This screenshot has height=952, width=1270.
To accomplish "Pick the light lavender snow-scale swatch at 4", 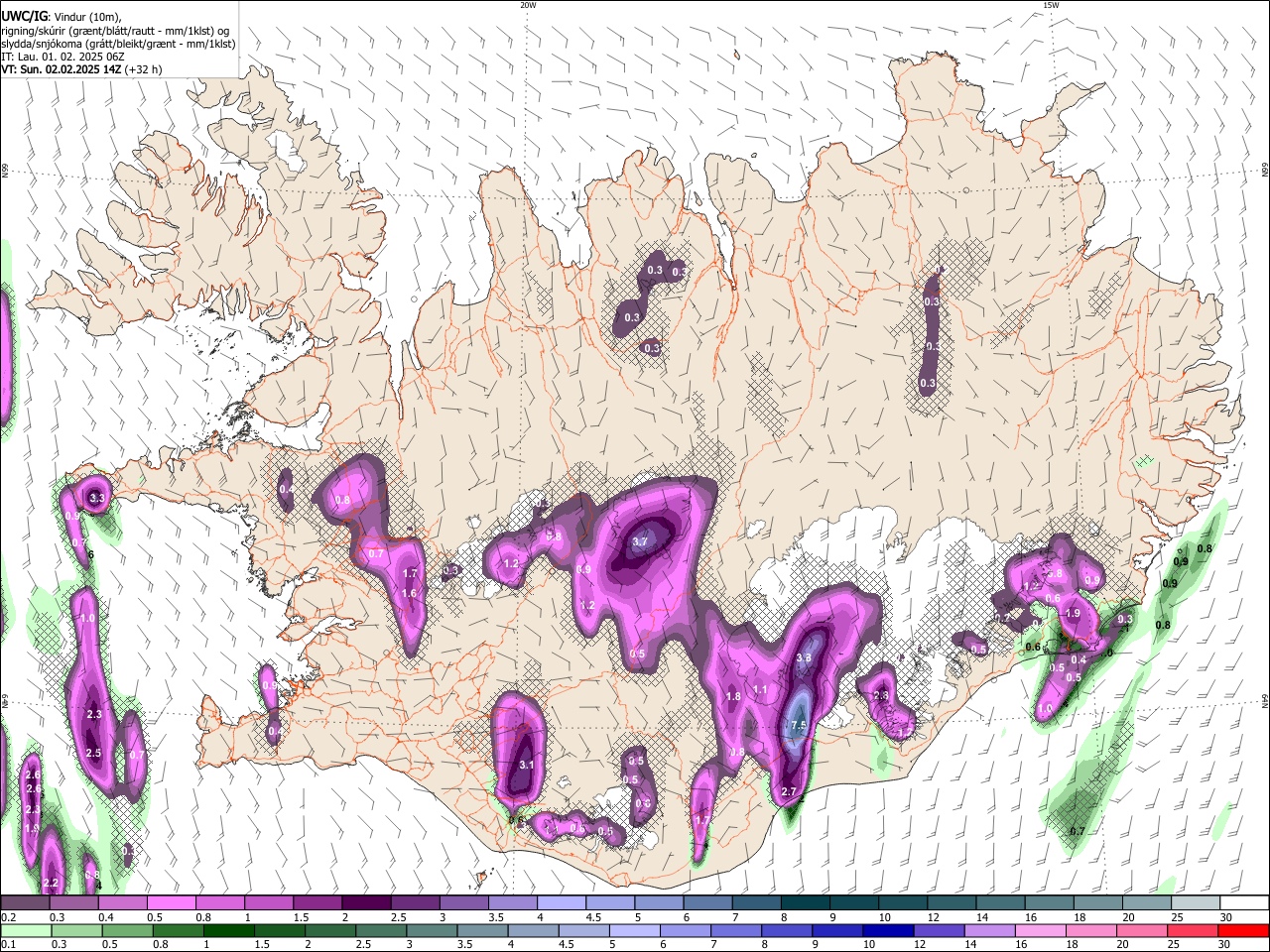I will click(562, 903).
